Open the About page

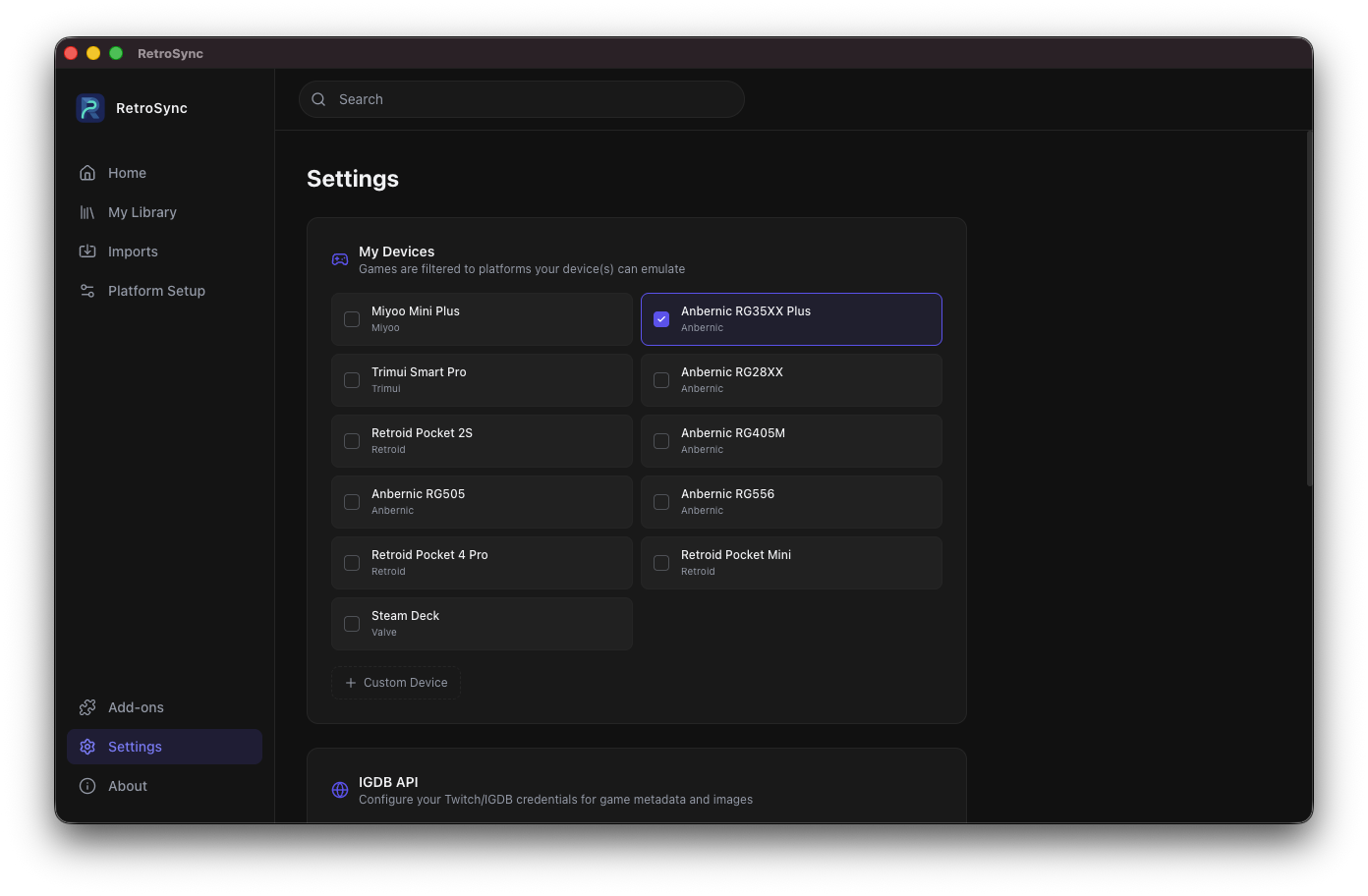(164, 786)
